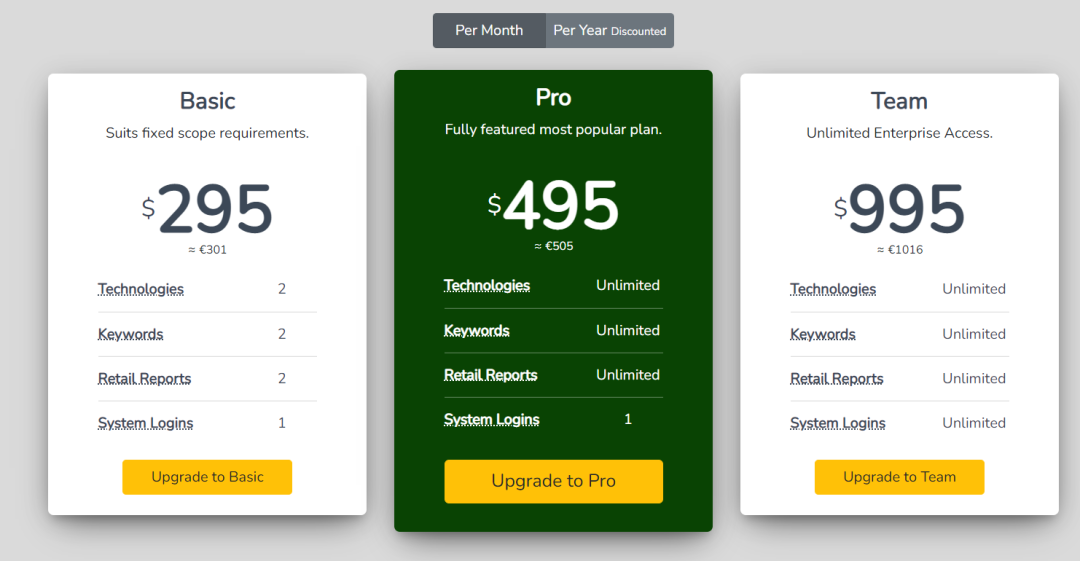Image resolution: width=1080 pixels, height=561 pixels.
Task: Switch pricing to Per Year Discounted
Action: click(x=610, y=30)
